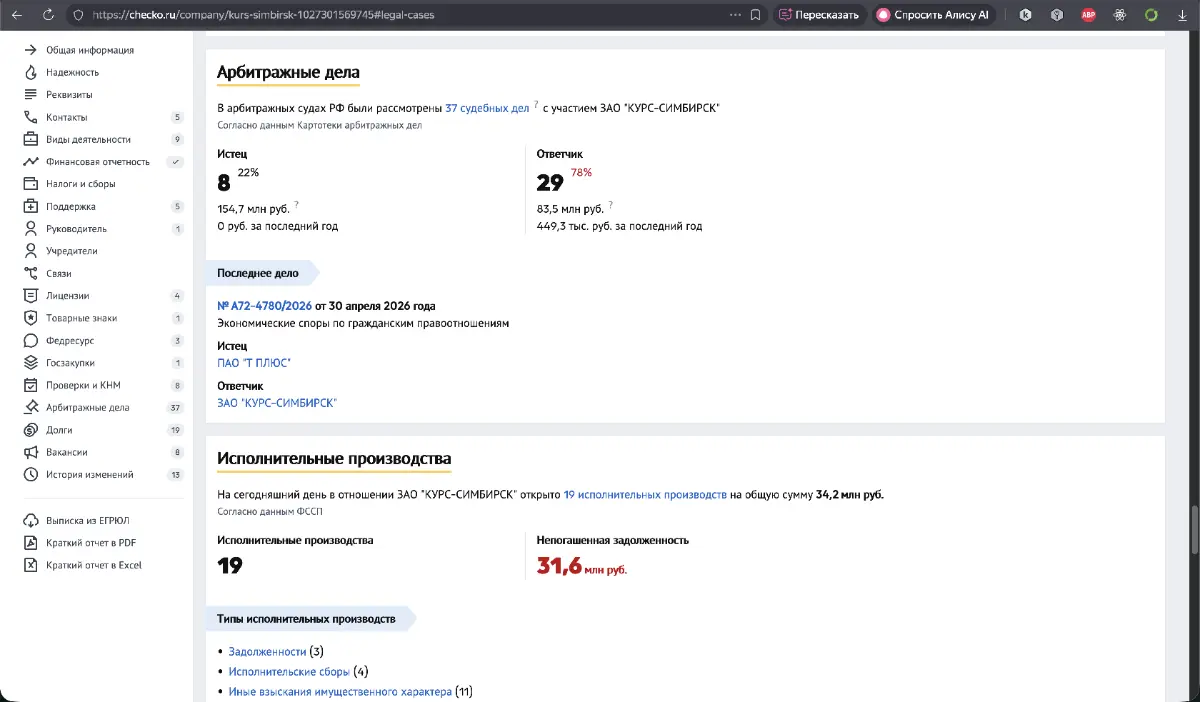Click the green circular extension icon
The width and height of the screenshot is (1200, 702).
[x=1151, y=15]
